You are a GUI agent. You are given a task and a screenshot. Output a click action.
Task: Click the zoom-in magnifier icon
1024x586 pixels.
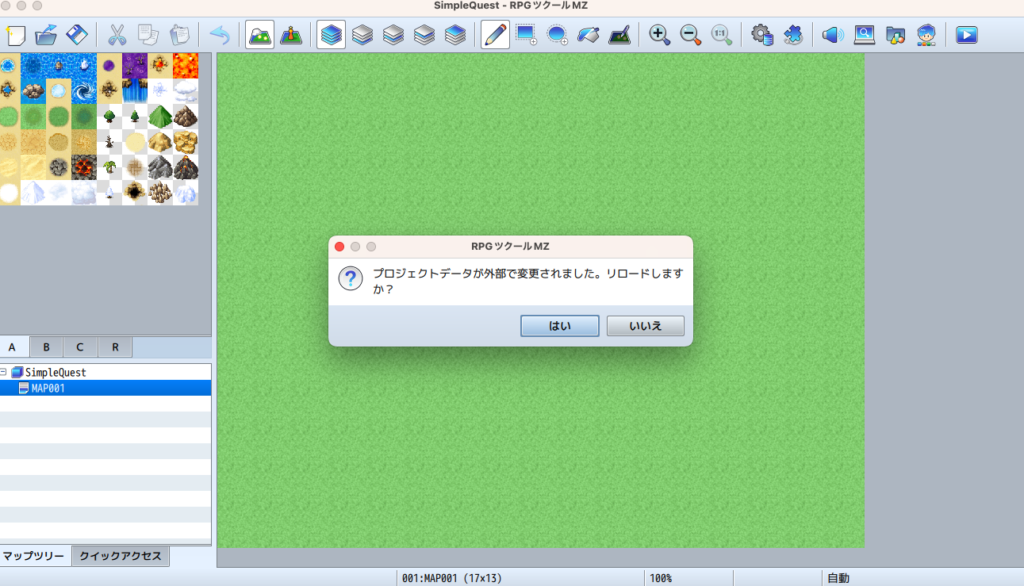659,35
